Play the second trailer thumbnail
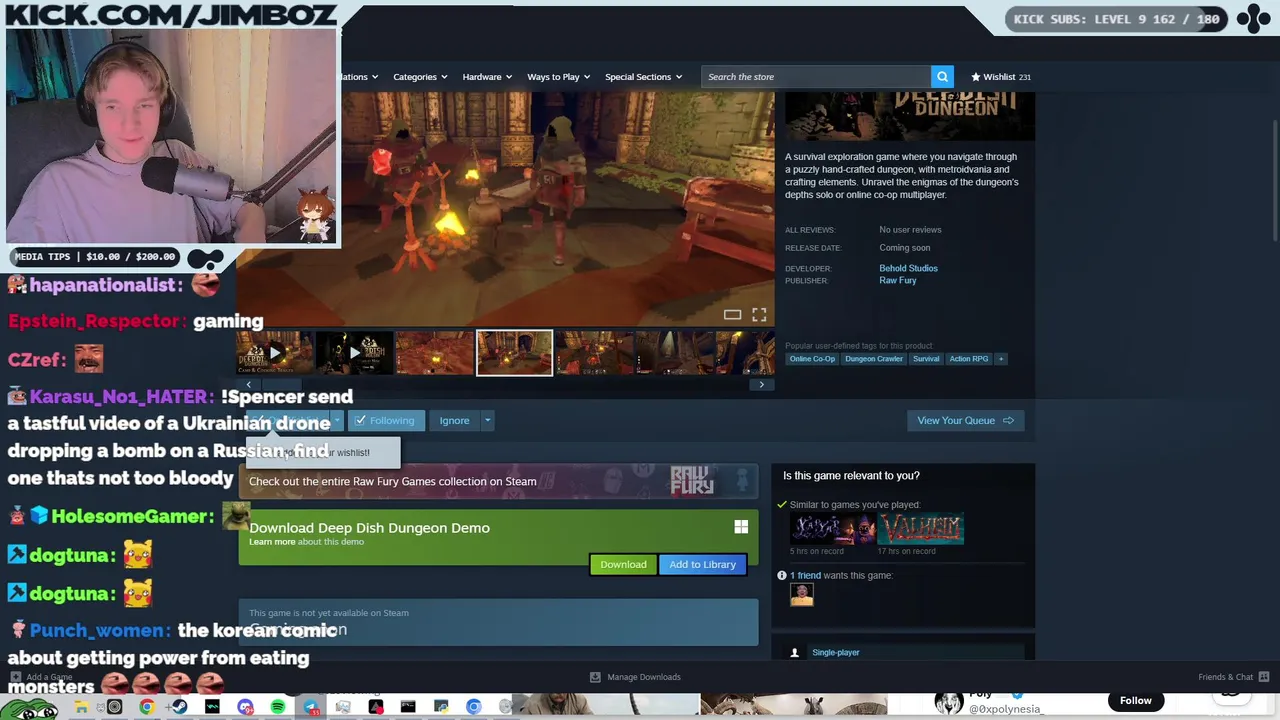The height and width of the screenshot is (720, 1280). click(x=354, y=353)
